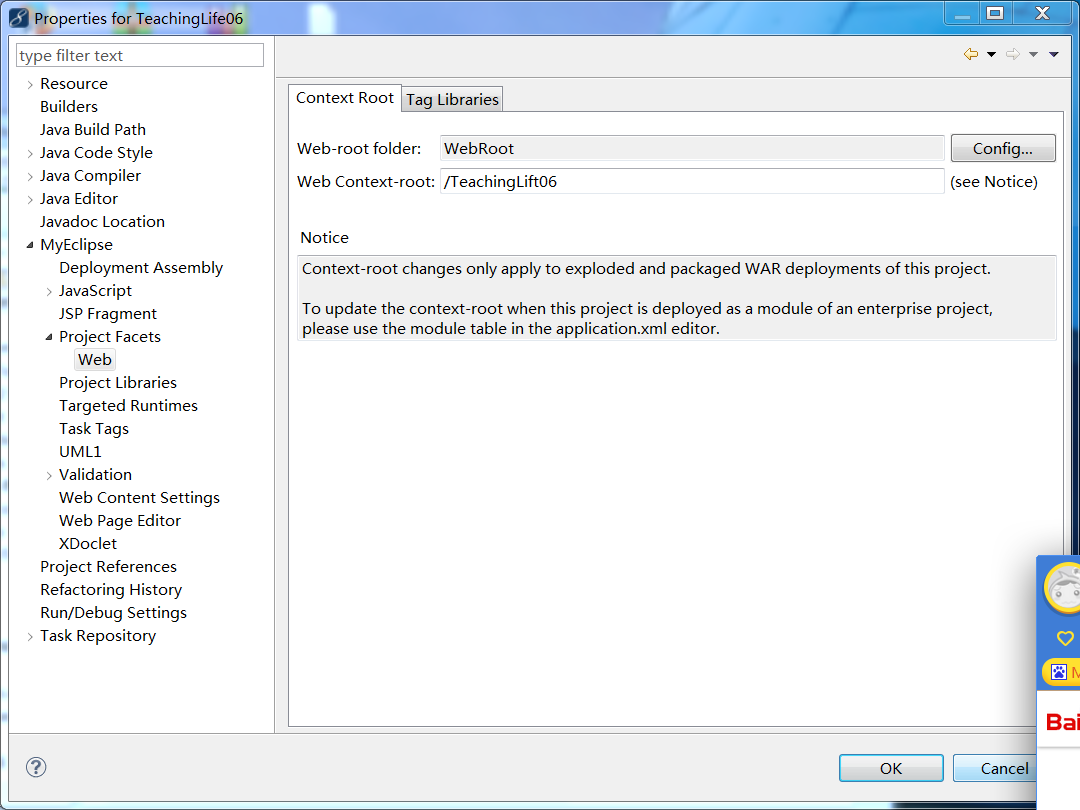
Task: Select the Validation label
Action: pos(95,475)
